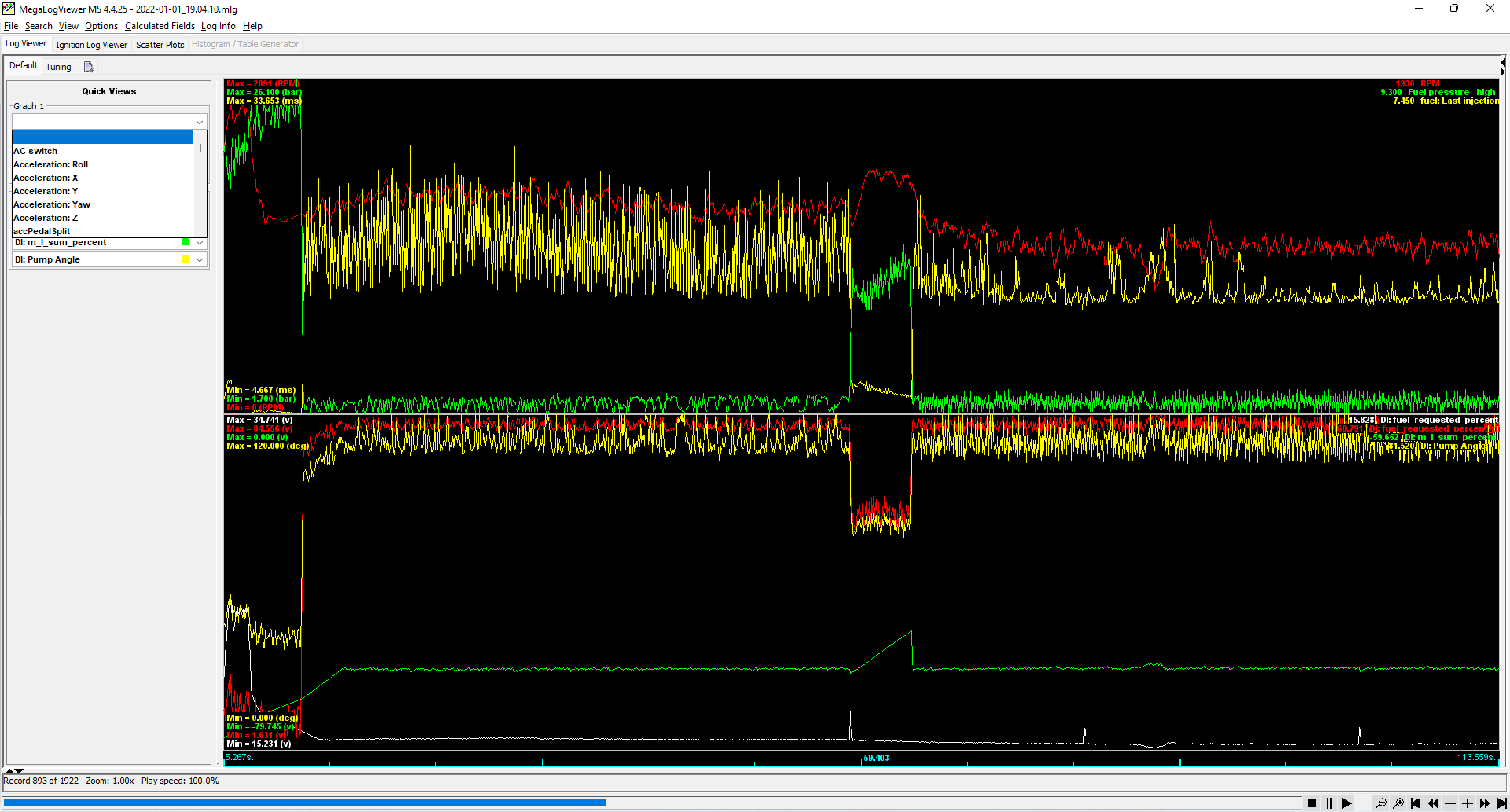Open the File menu
This screenshot has width=1510, height=812.
pos(11,26)
